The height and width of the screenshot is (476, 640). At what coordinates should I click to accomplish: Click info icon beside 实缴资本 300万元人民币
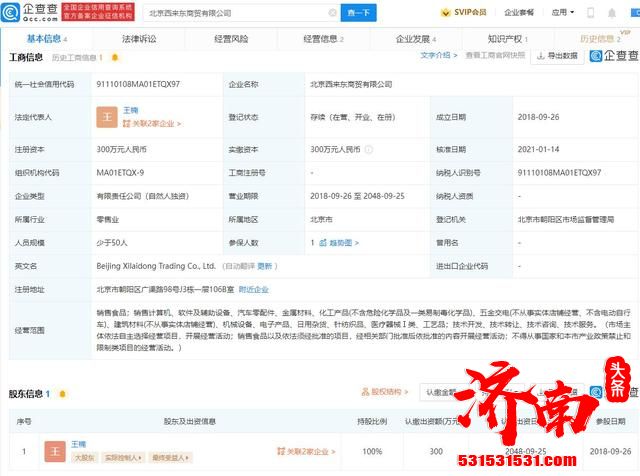tap(369, 149)
